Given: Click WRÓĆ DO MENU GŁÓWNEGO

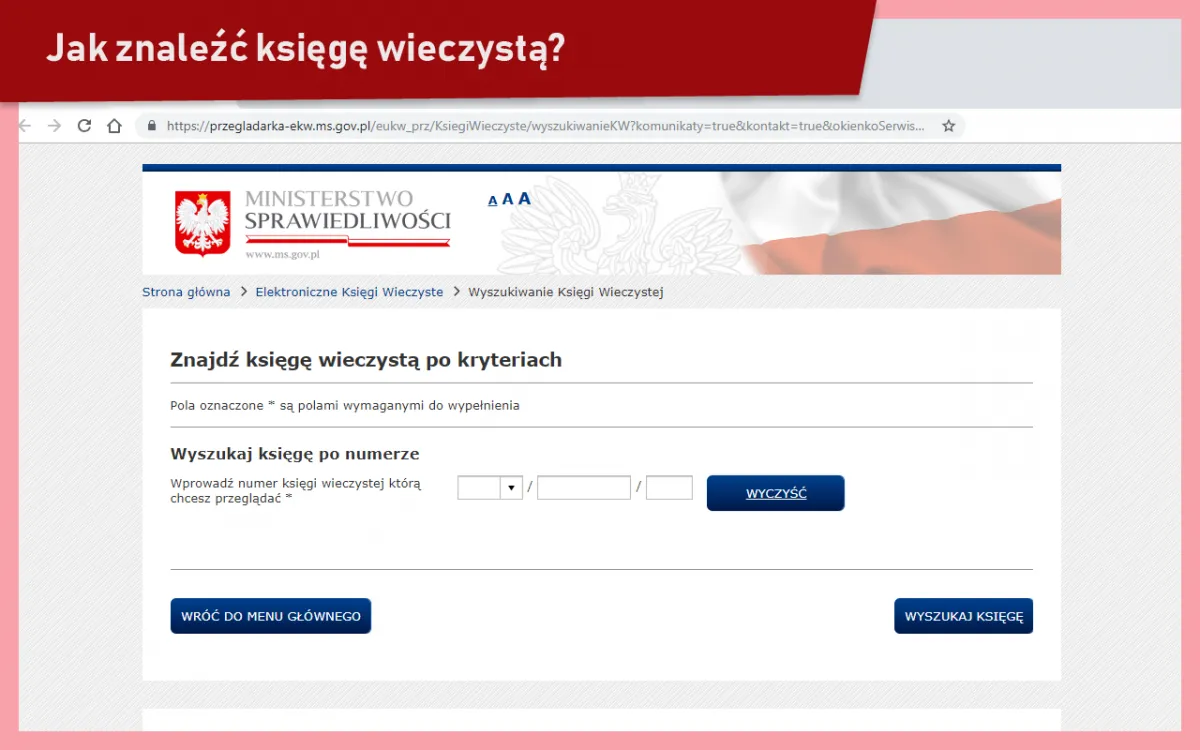Looking at the screenshot, I should pyautogui.click(x=270, y=616).
